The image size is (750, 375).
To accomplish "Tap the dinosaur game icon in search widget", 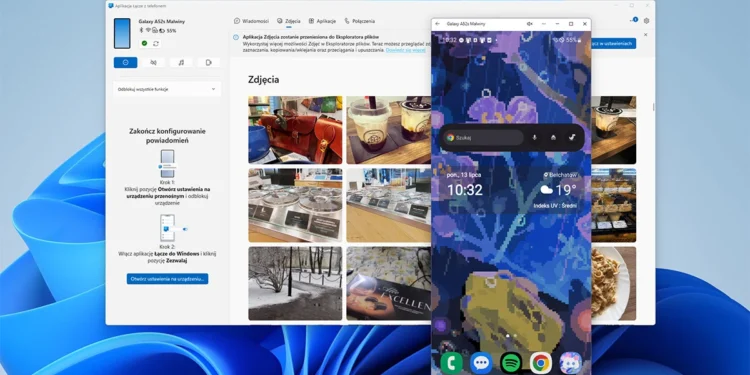I will tap(572, 138).
